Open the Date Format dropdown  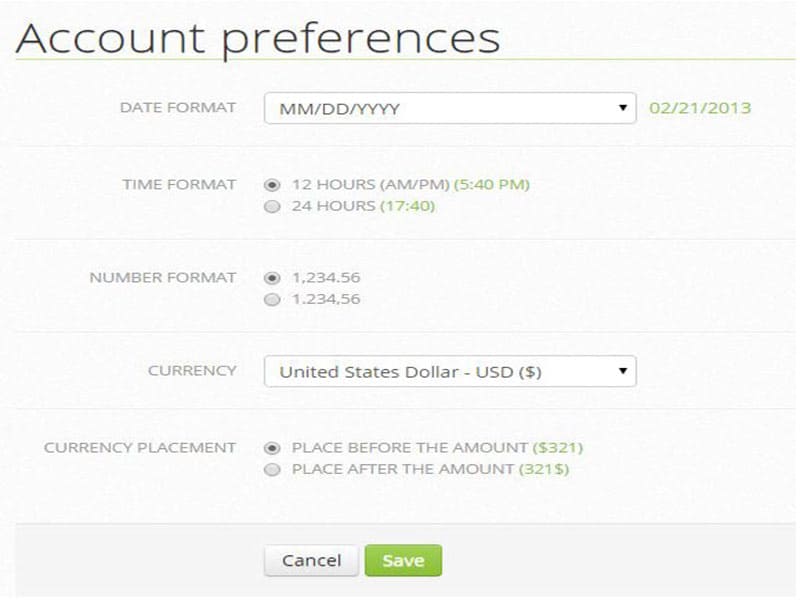[449, 108]
